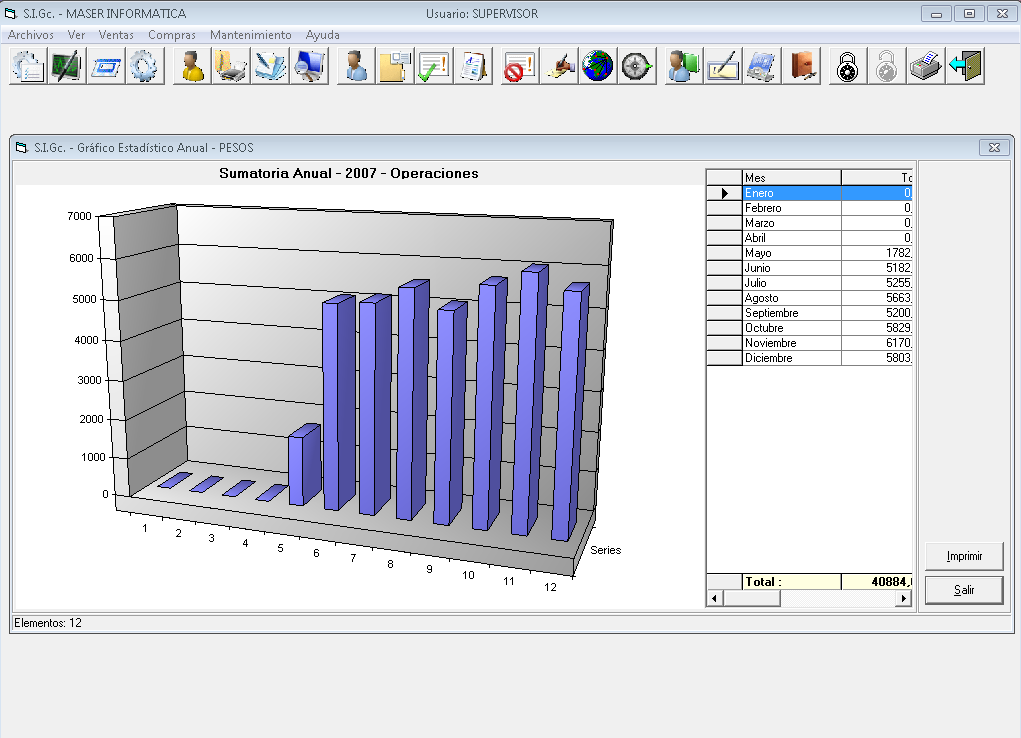Image resolution: width=1021 pixels, height=738 pixels.
Task: Click the table's horizontal scrollbar thumb
Action: [751, 598]
